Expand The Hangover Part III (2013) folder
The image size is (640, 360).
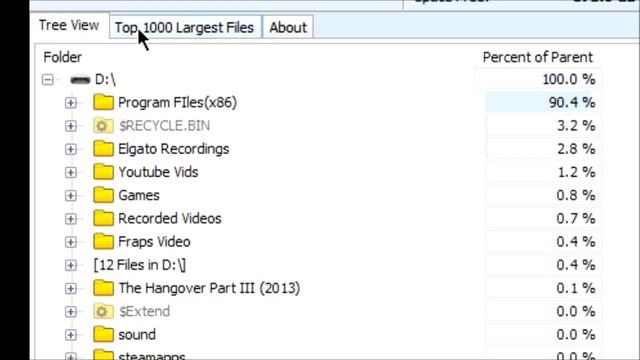tap(71, 289)
